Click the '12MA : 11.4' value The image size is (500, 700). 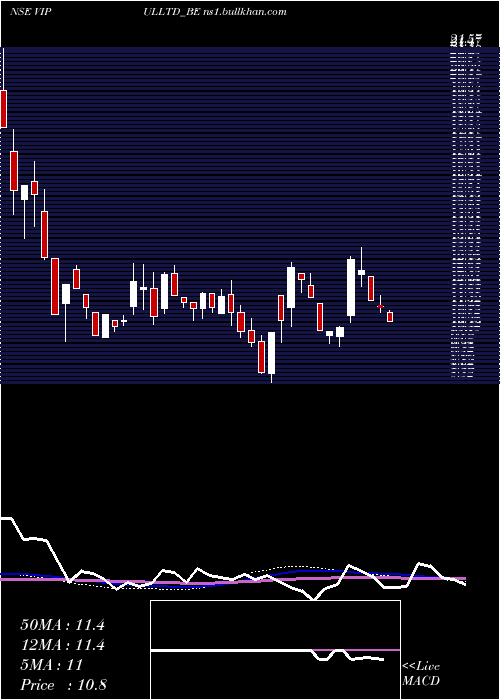(62, 645)
